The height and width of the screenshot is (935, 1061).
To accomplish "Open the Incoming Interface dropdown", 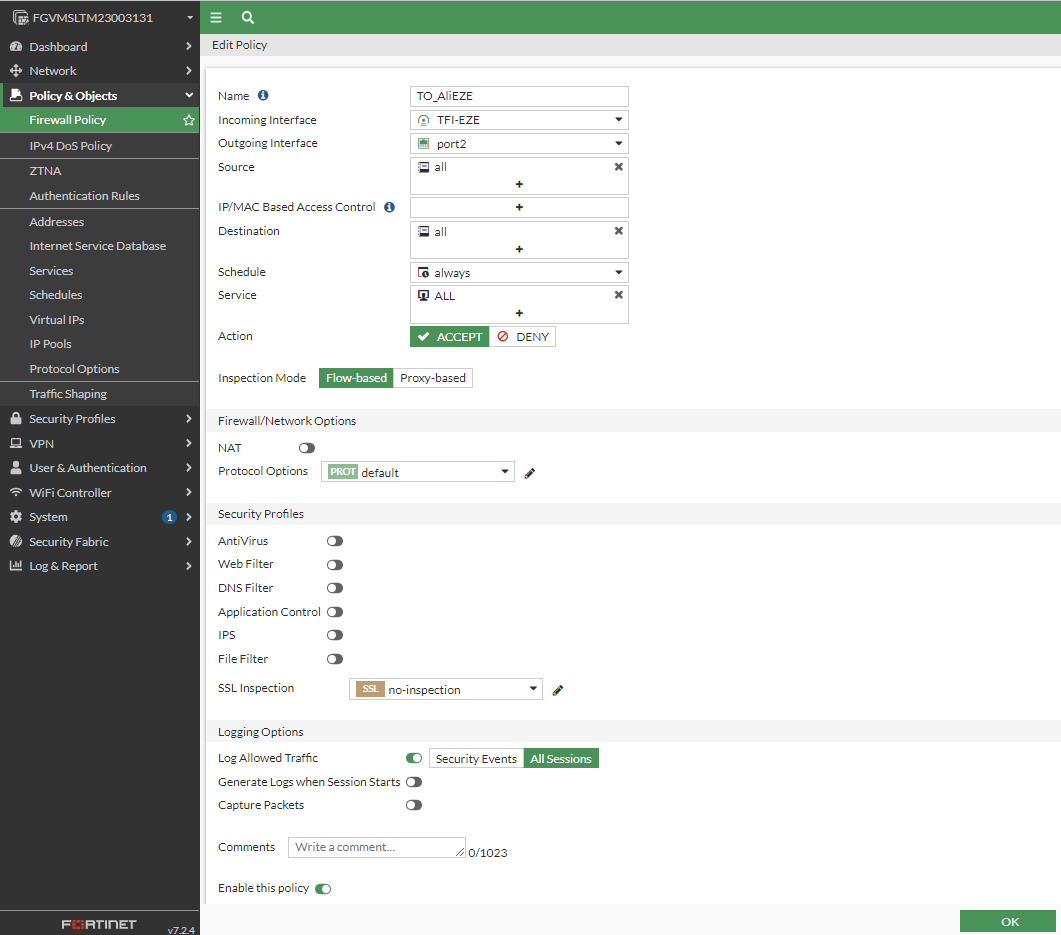I will pos(519,120).
